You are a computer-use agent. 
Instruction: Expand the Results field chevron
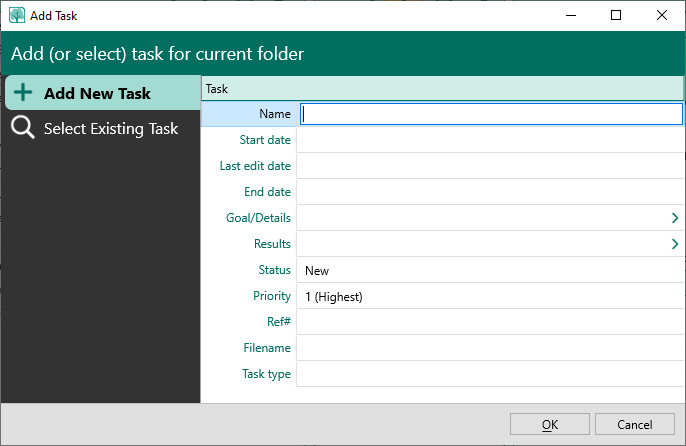675,244
